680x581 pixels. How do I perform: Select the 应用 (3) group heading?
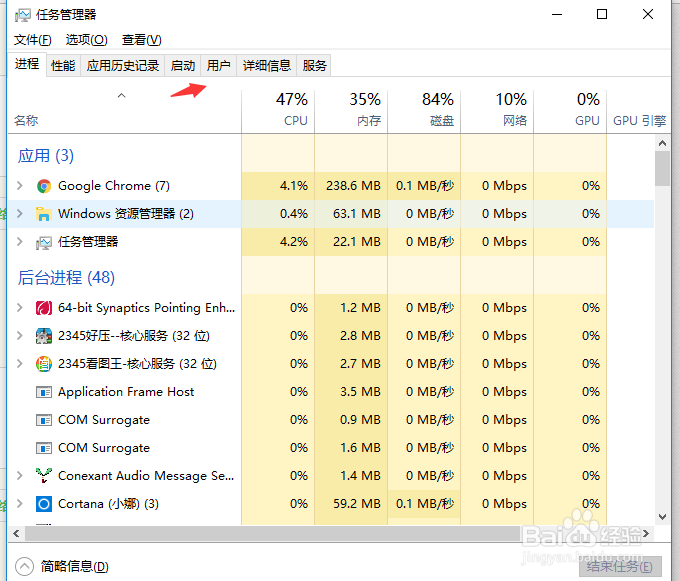46,156
